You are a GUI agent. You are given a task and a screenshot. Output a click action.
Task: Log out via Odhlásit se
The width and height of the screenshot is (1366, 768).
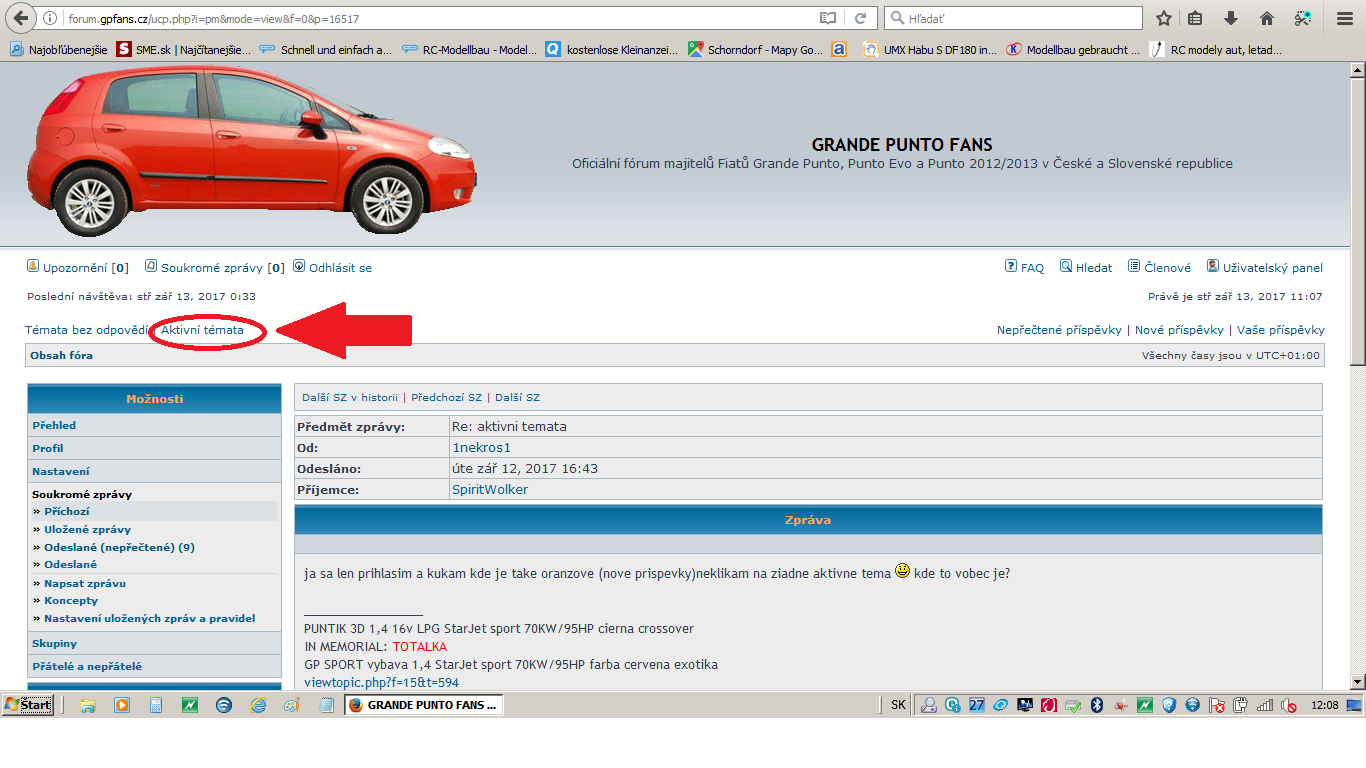tap(332, 268)
